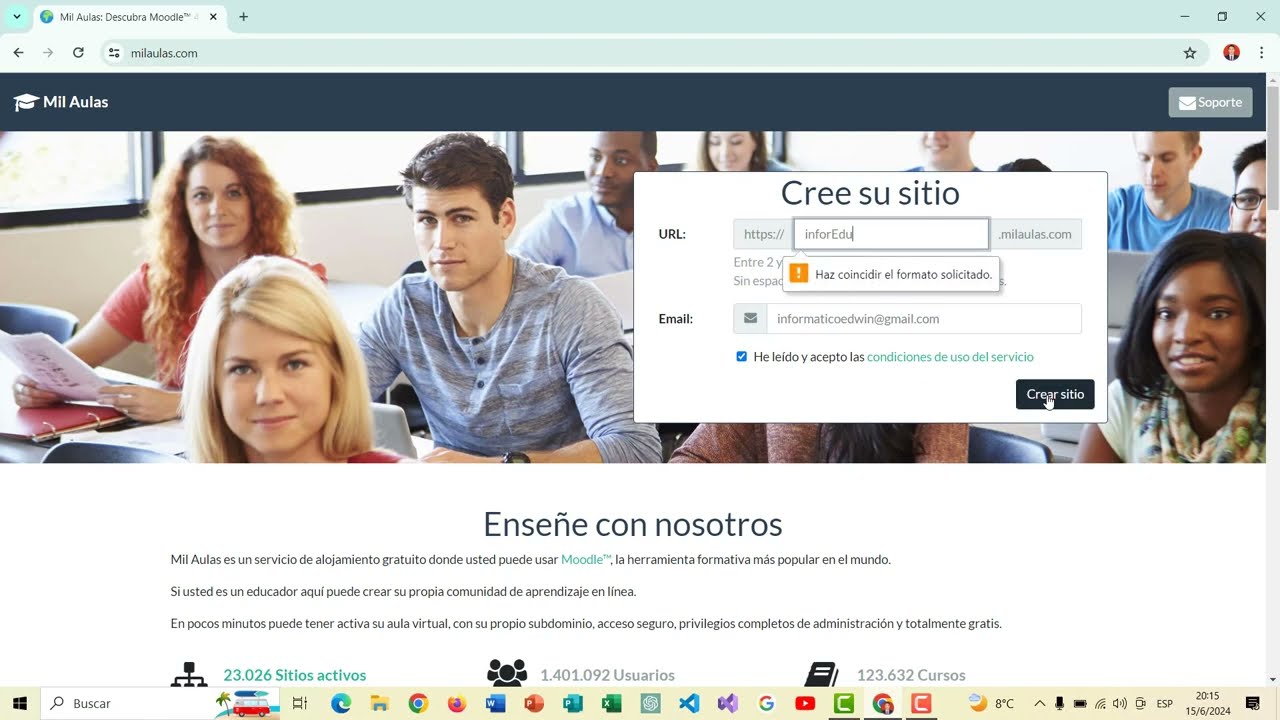Open PowerPoint from taskbar
Image resolution: width=1280 pixels, height=720 pixels.
[x=534, y=704]
